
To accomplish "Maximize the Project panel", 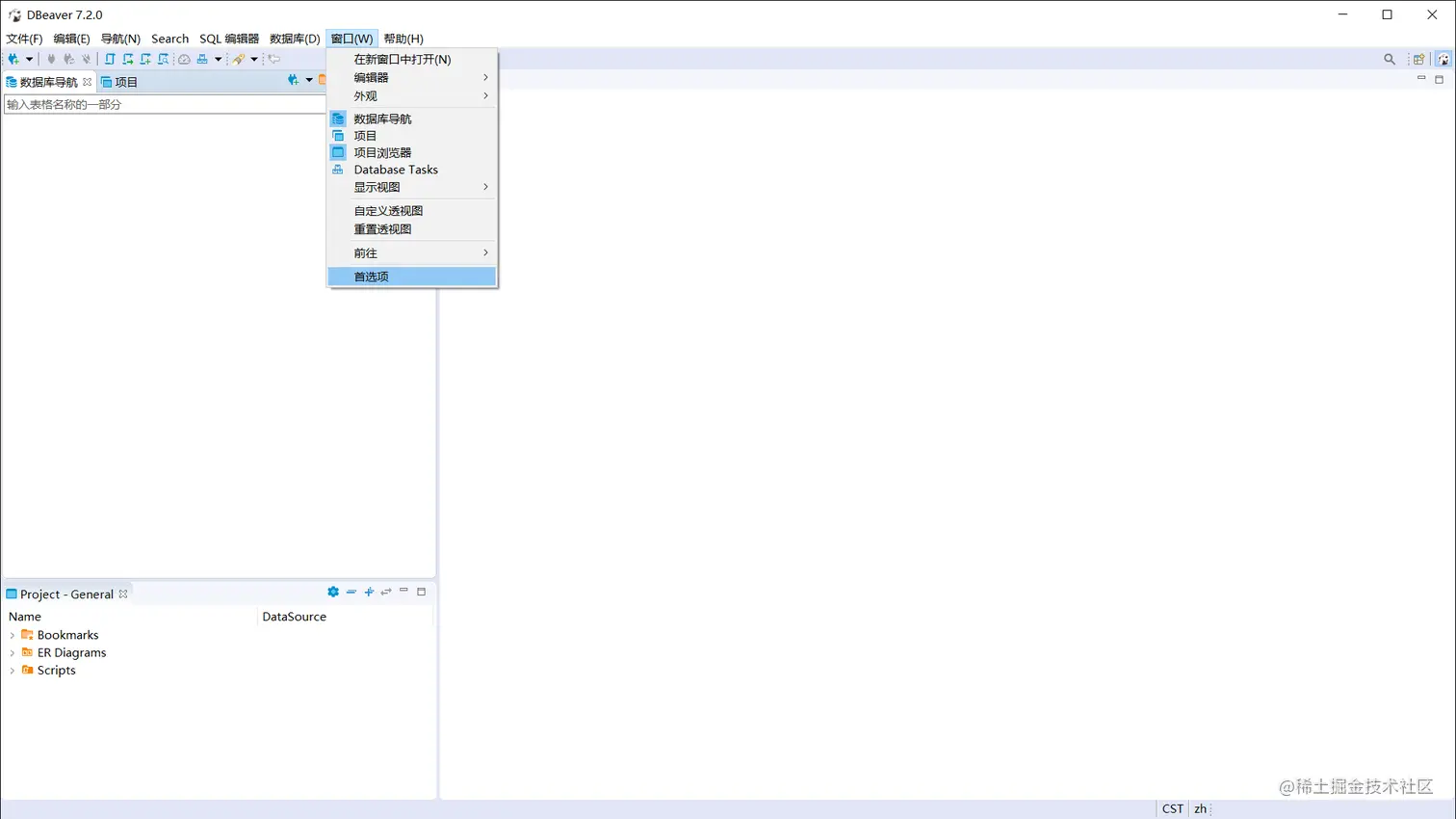I will pos(421,592).
